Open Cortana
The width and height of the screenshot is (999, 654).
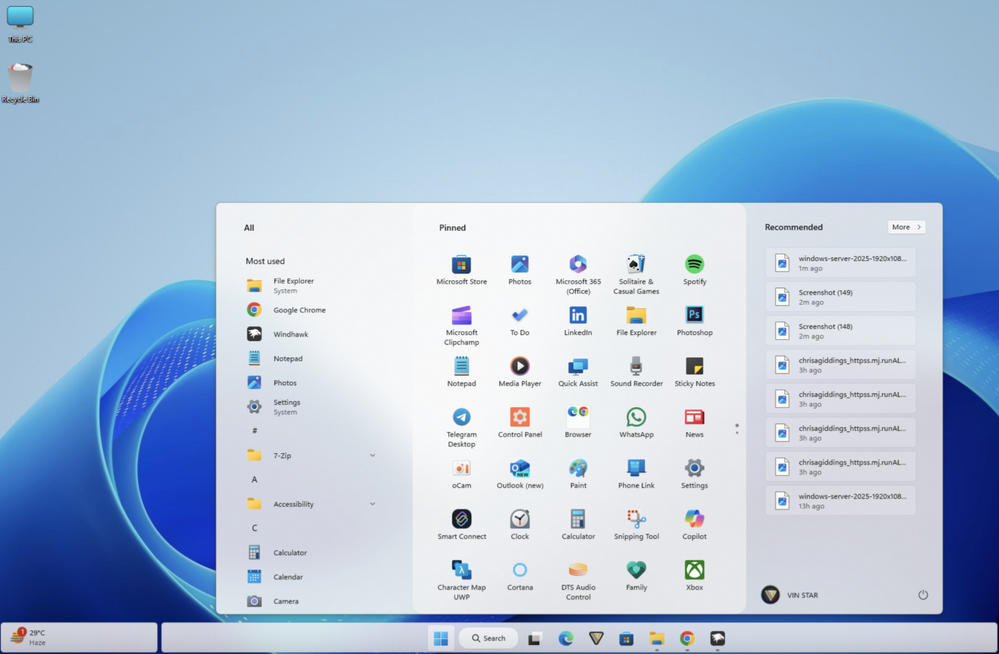[x=519, y=576]
